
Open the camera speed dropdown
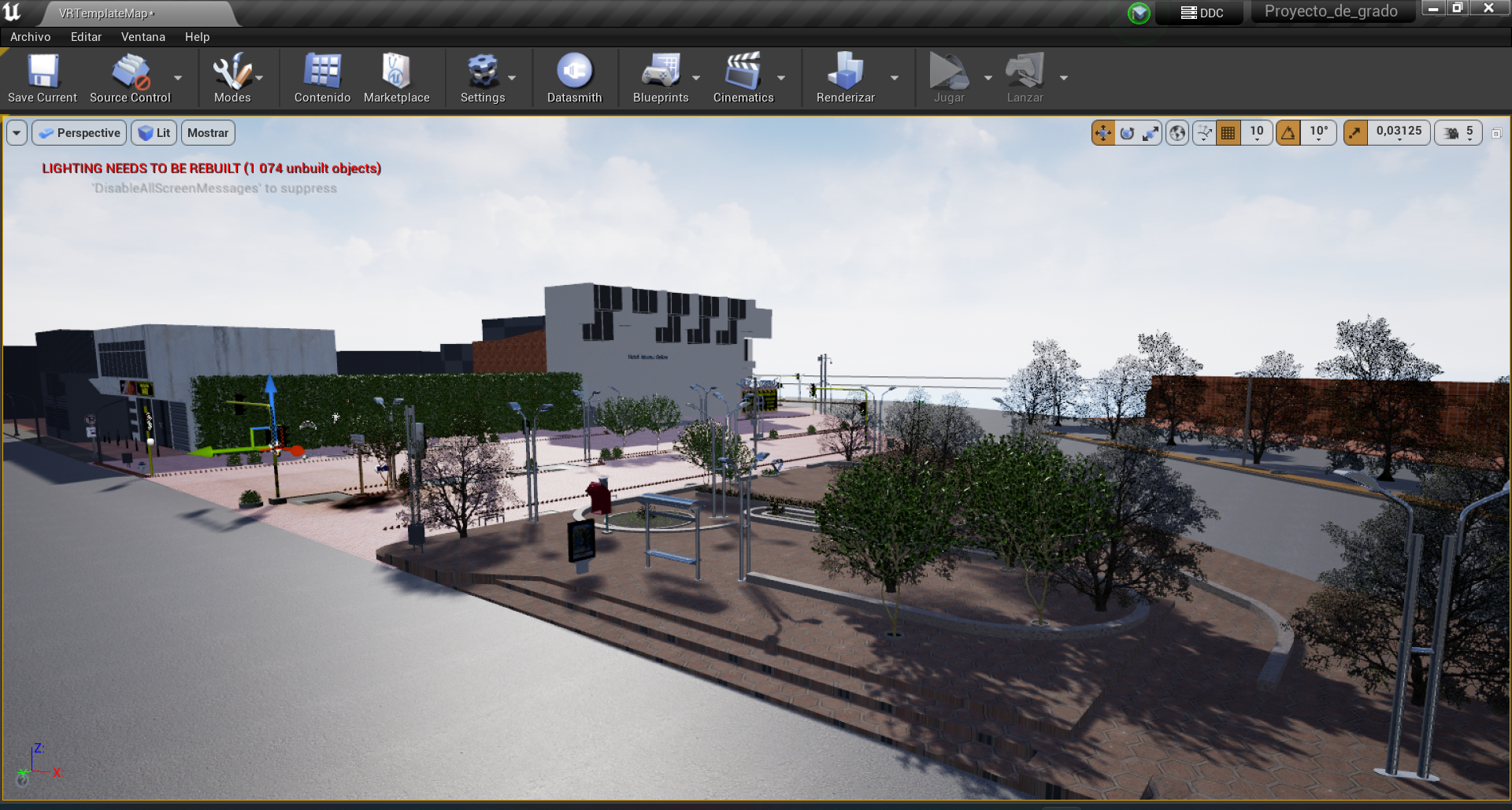[1458, 133]
